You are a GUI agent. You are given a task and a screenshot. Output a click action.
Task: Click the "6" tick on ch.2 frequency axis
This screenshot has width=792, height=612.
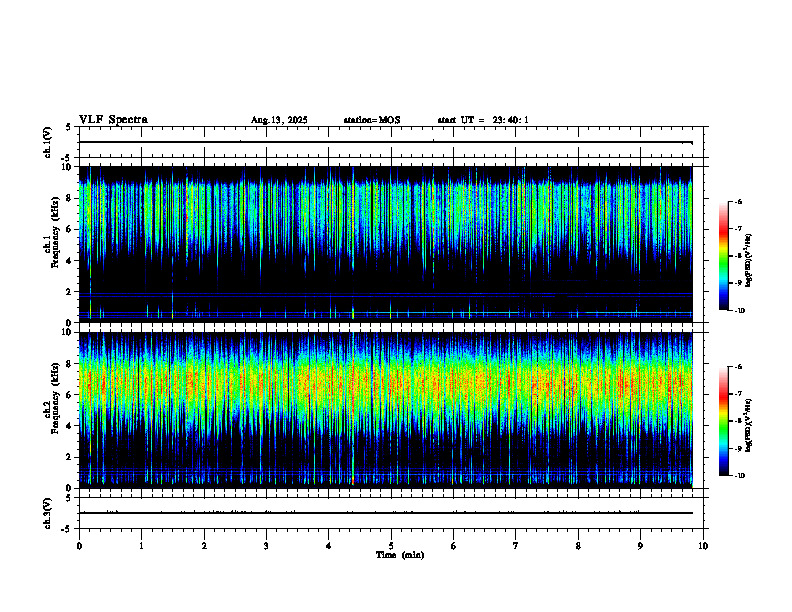coord(70,395)
